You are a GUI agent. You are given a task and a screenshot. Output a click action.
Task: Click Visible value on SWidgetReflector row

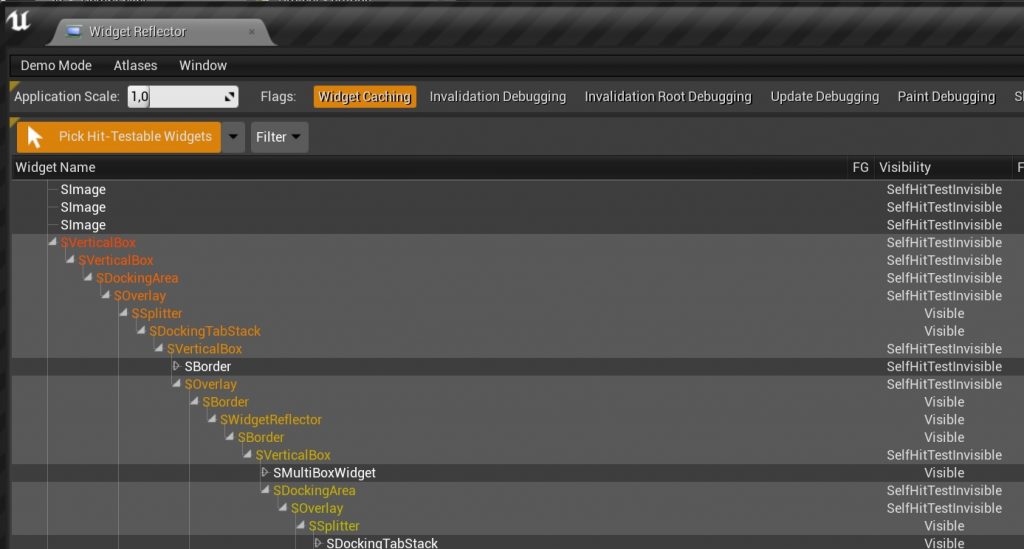tap(944, 420)
